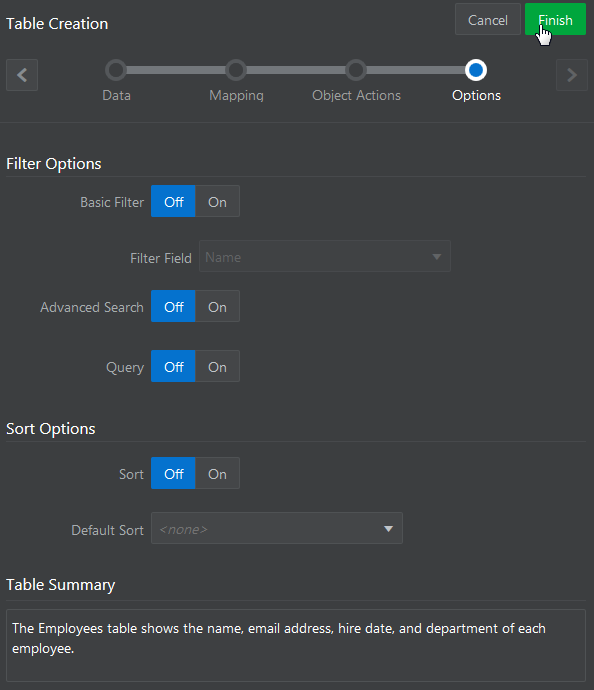This screenshot has width=594, height=690.
Task: Open the Options step label
Action: (477, 95)
